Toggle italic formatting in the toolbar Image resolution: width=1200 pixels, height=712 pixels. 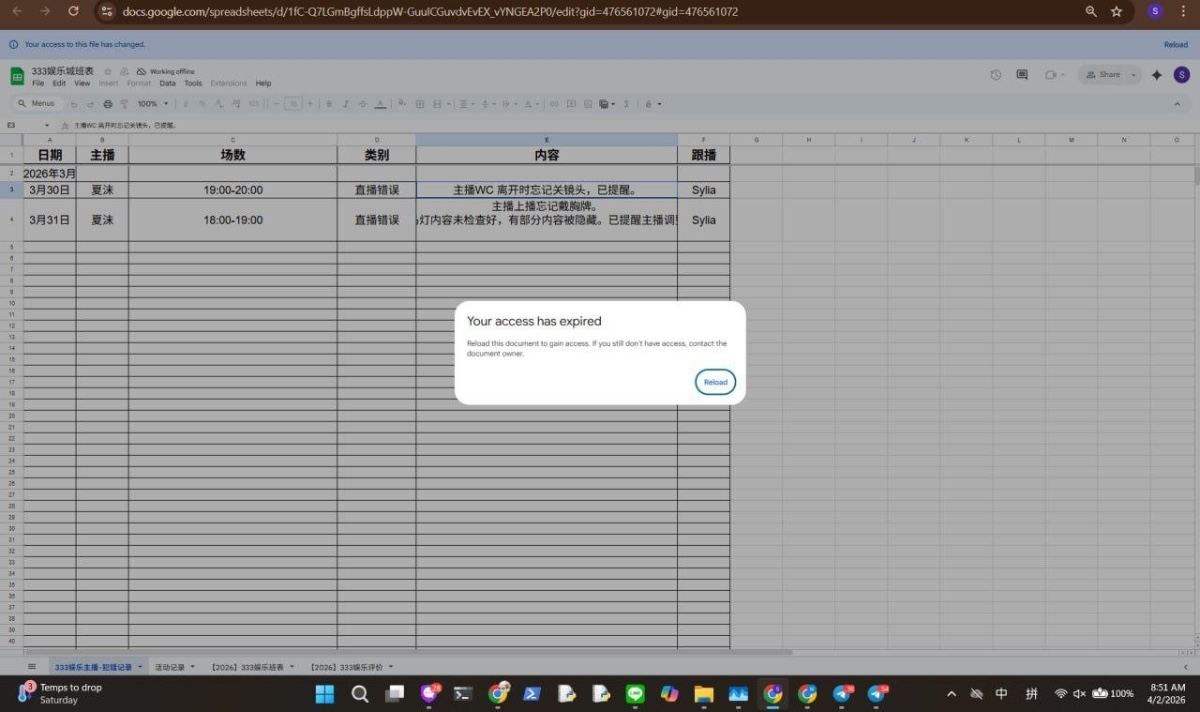click(345, 104)
